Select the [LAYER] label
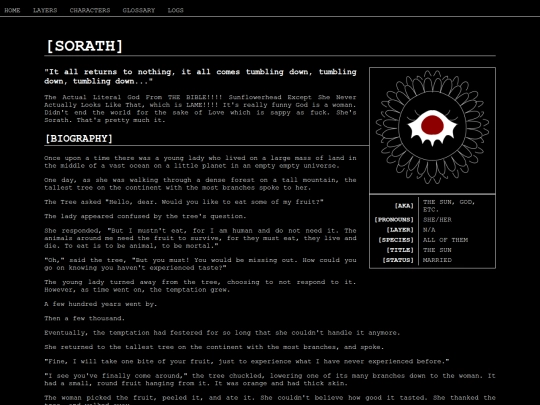Screen dimensions: 540x405 [400, 230]
